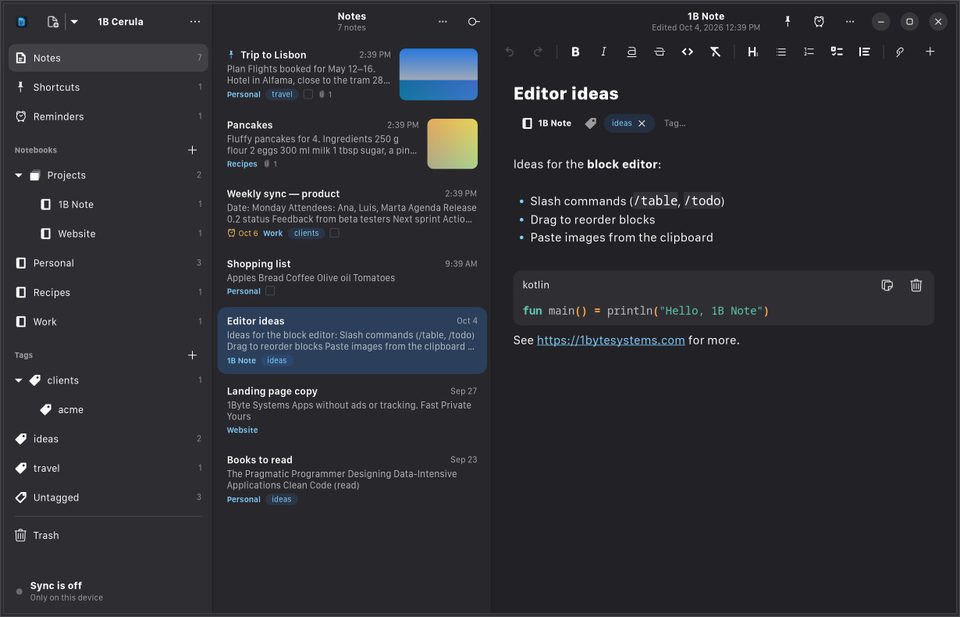Open the 1B Cerula sidebar options menu
The height and width of the screenshot is (617, 960).
tap(195, 21)
